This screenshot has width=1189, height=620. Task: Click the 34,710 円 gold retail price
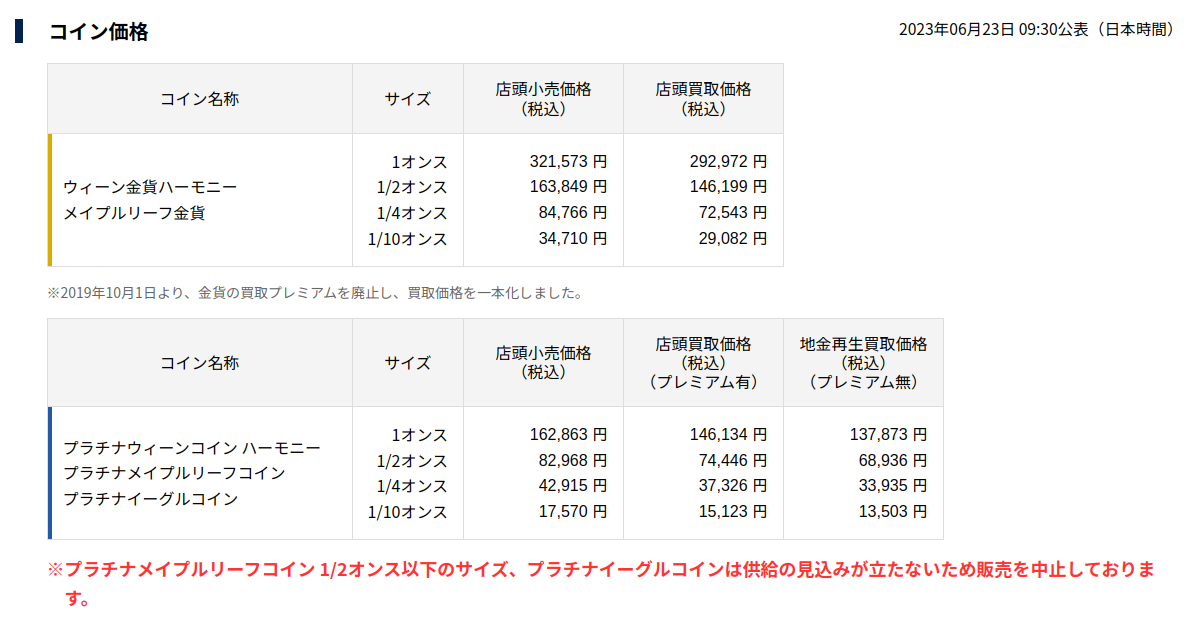coord(569,239)
